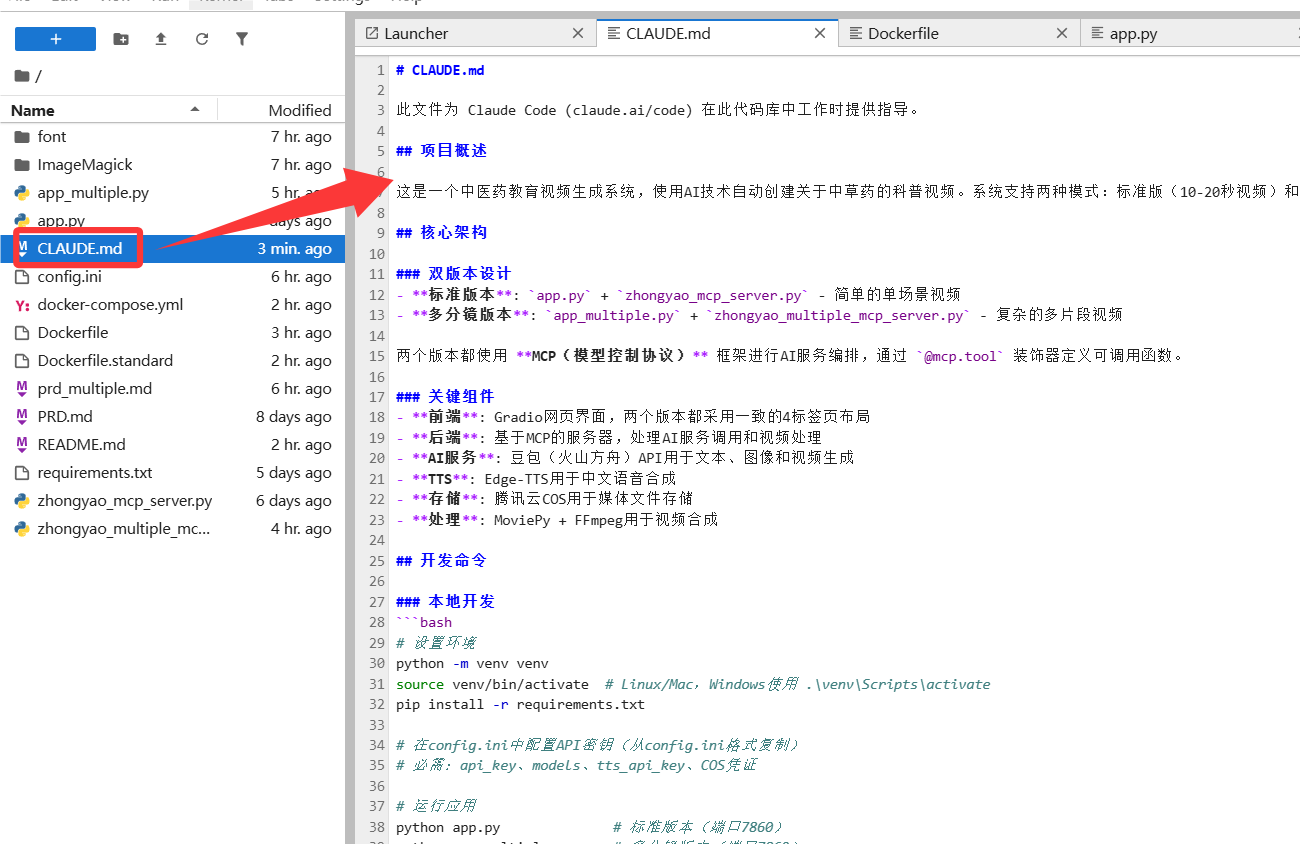Close the Dockerfile tab
The image size is (1300, 844).
point(1062,33)
